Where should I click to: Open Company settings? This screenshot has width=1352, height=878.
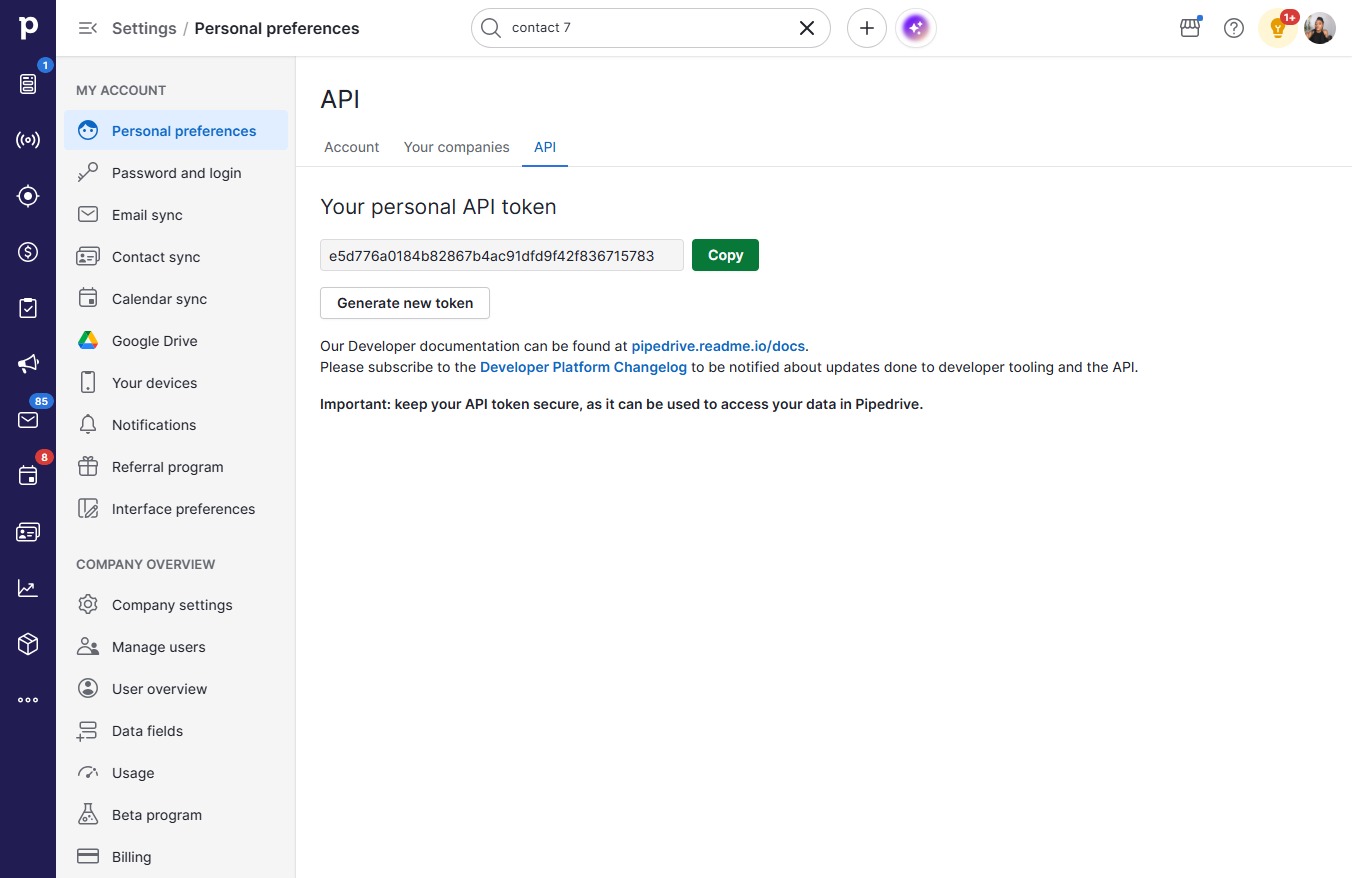176,605
